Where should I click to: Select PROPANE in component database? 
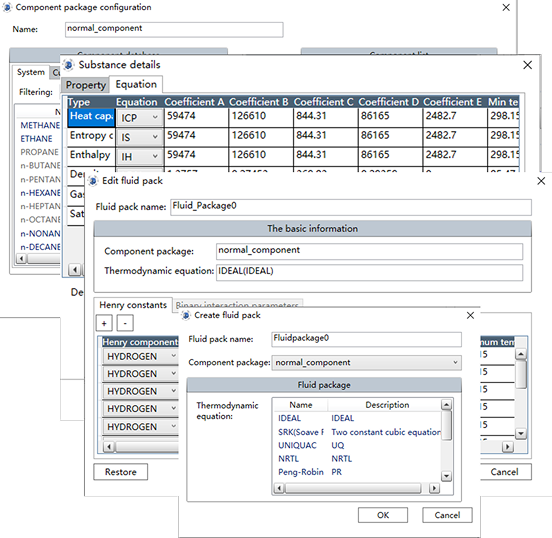[39, 152]
